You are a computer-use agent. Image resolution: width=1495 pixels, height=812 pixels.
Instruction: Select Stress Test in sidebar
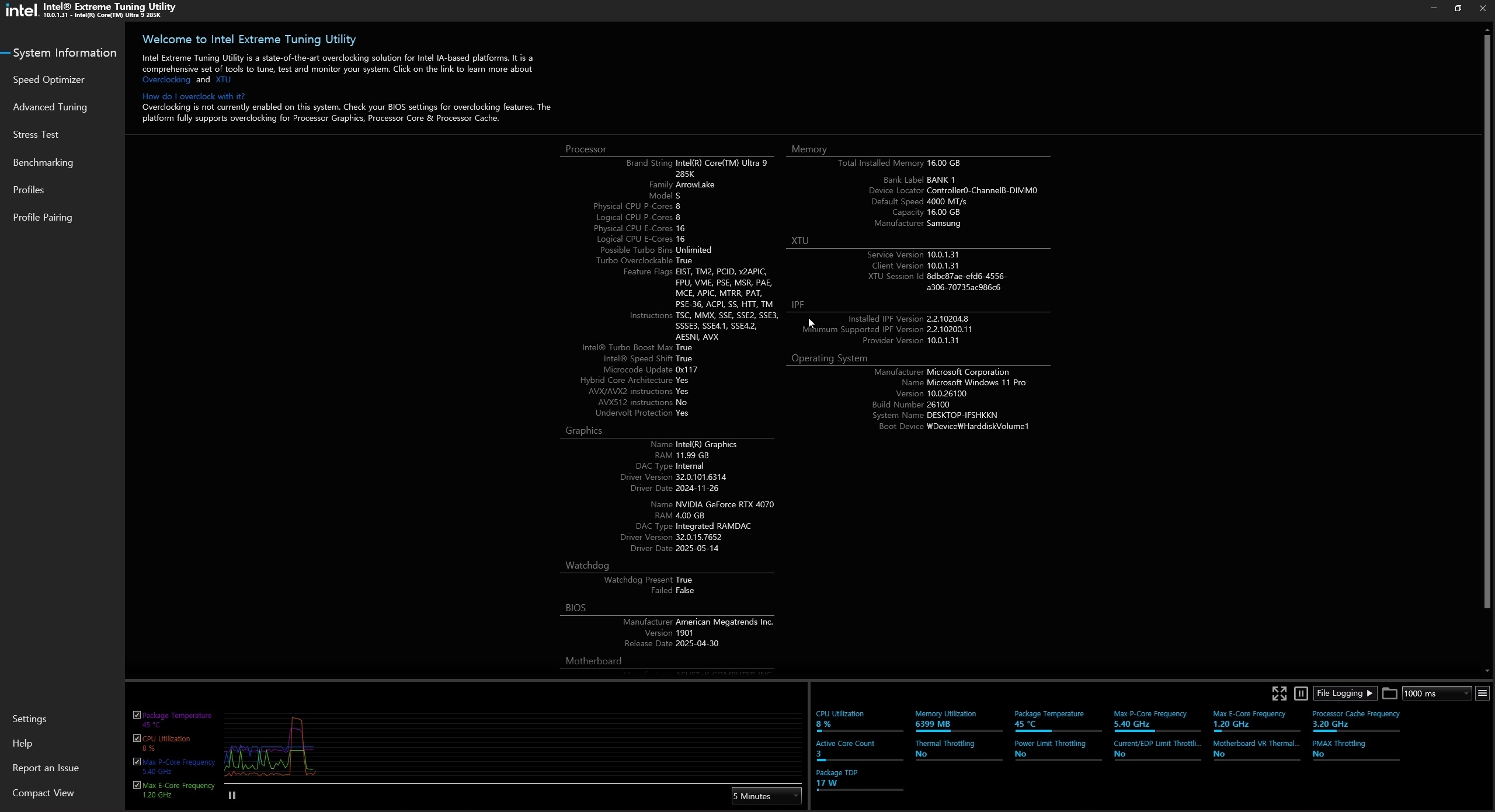pos(36,134)
